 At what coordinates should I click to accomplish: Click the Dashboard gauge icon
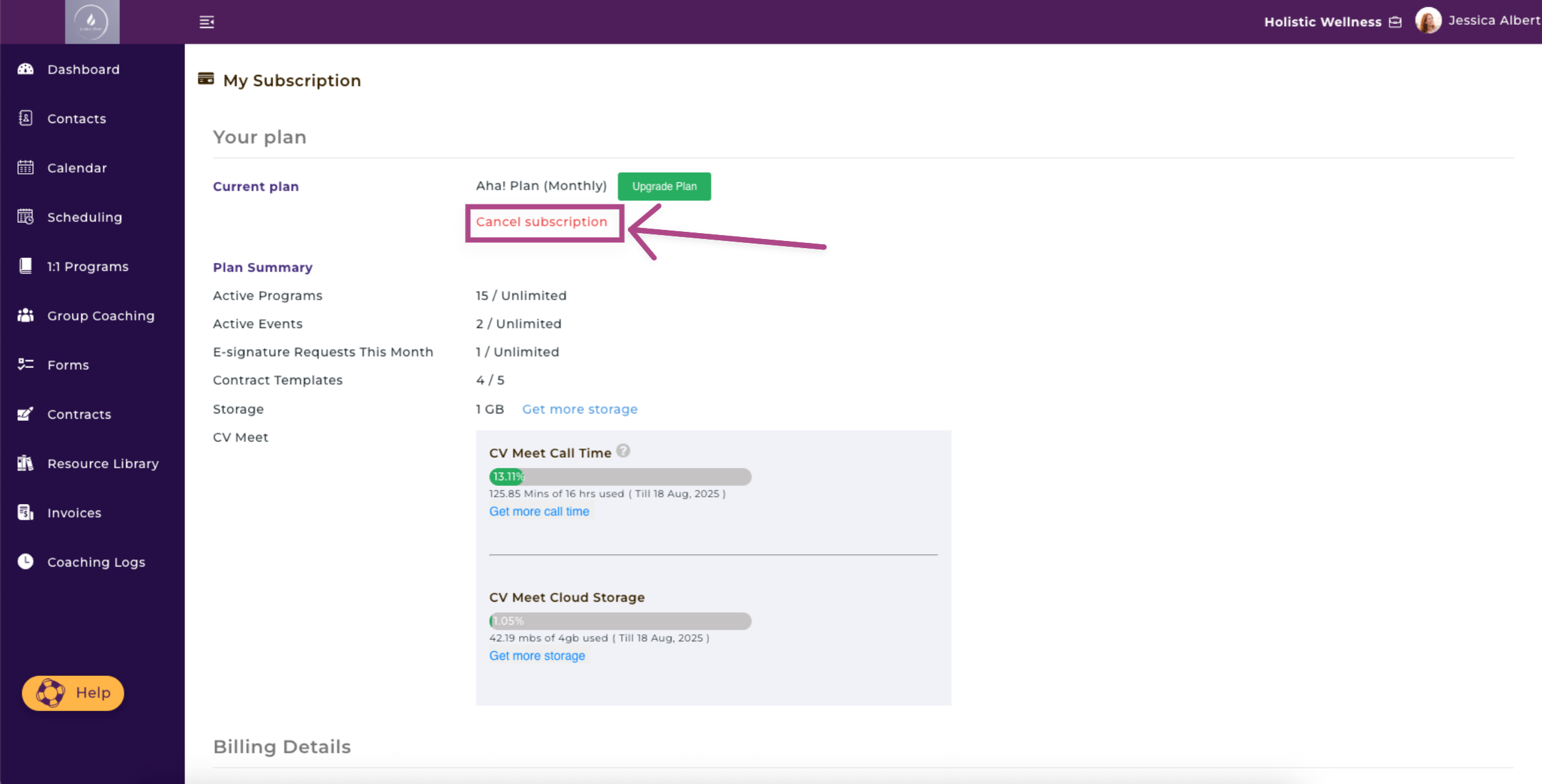coord(25,69)
